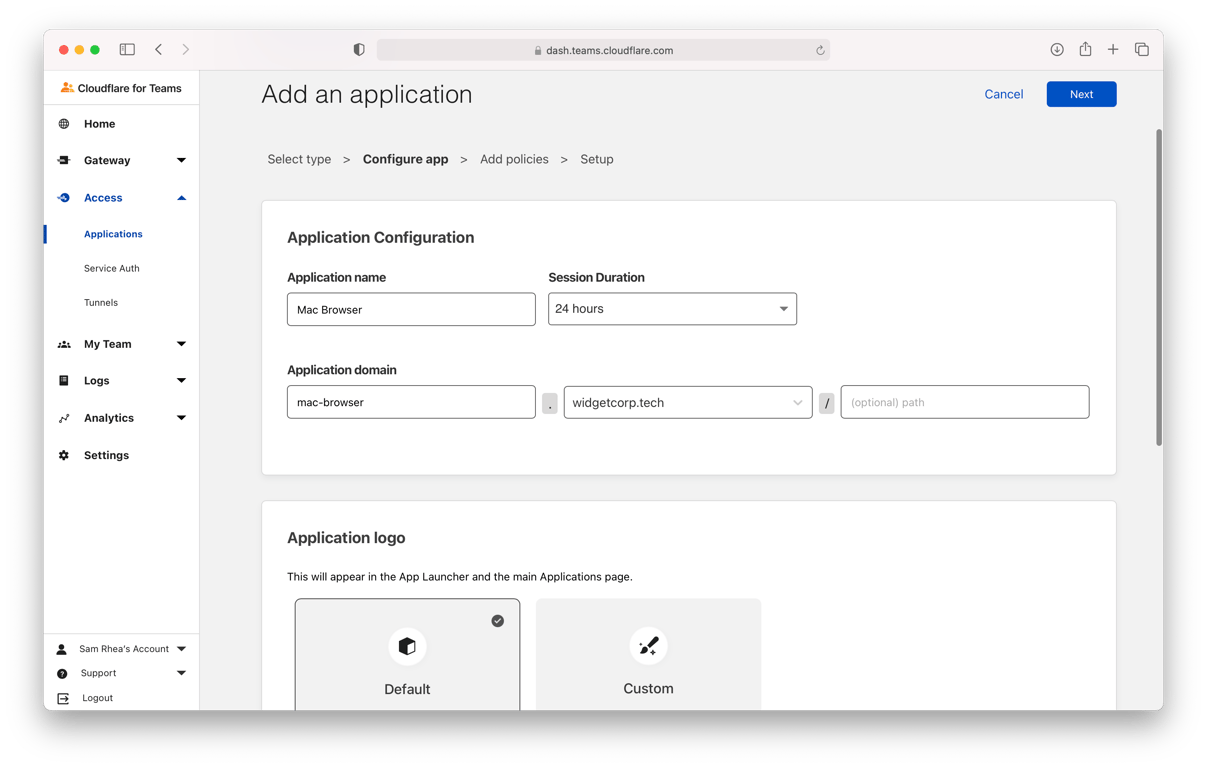Click the Safari sidebar toggle icon
This screenshot has height=768, width=1207.
[127, 49]
